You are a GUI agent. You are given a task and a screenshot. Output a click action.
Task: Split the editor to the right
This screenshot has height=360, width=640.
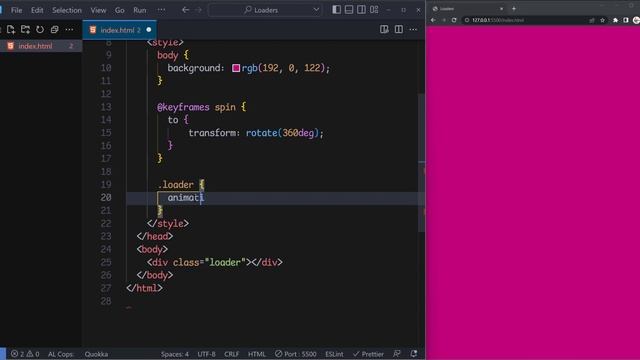tap(399, 29)
